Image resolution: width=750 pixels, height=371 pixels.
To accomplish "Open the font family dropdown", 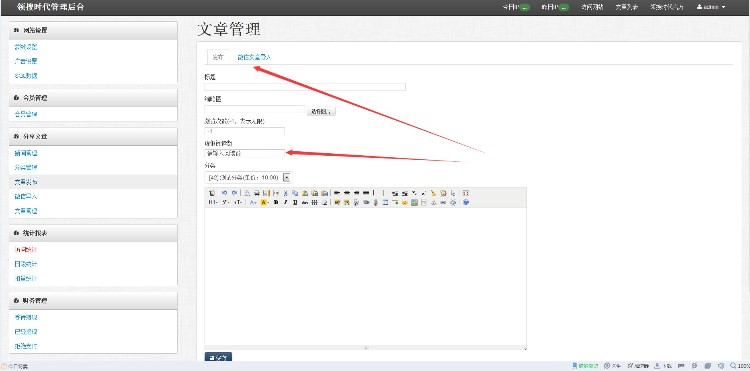I will coord(226,202).
